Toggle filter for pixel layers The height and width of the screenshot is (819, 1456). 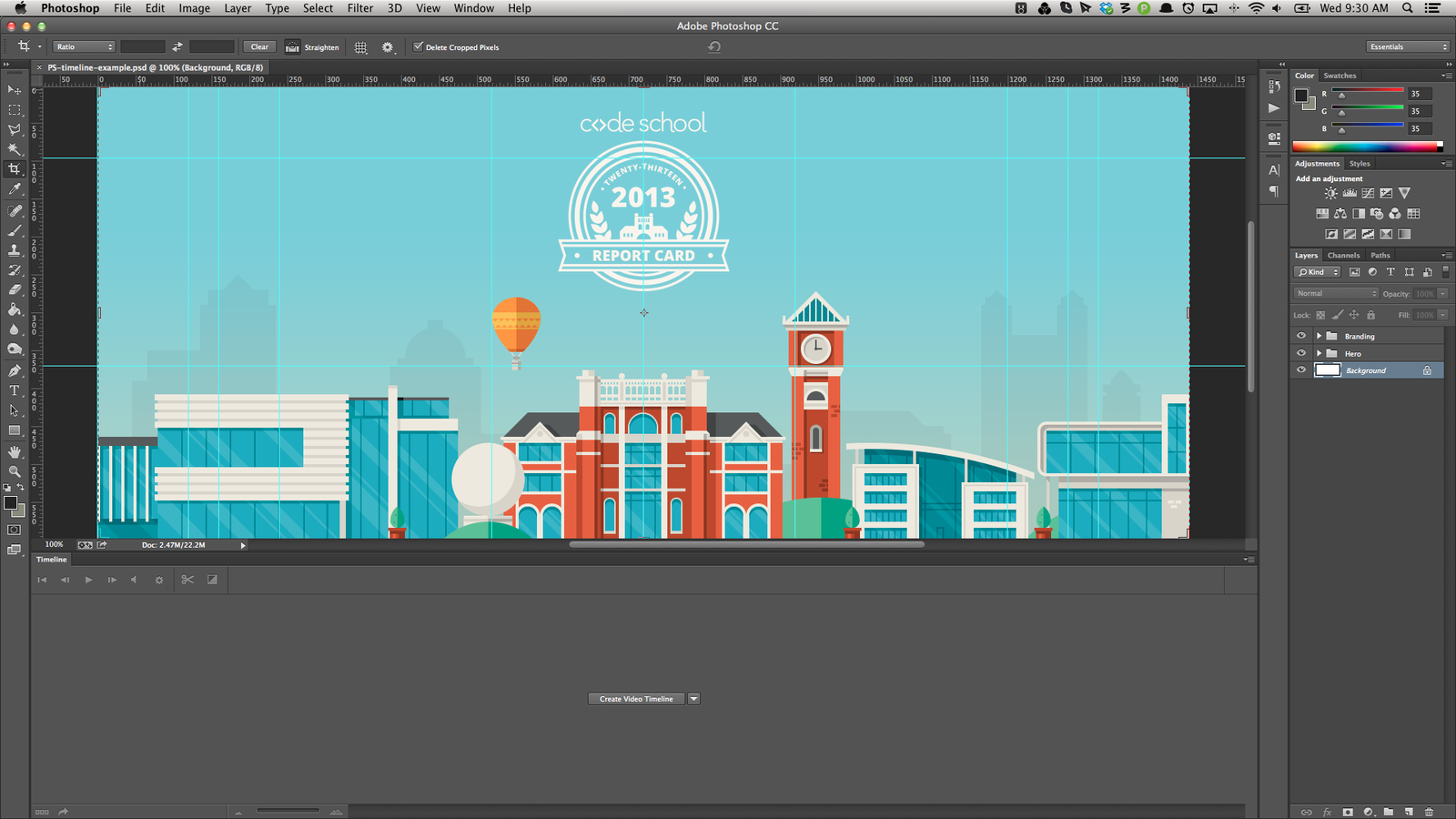(x=1355, y=272)
